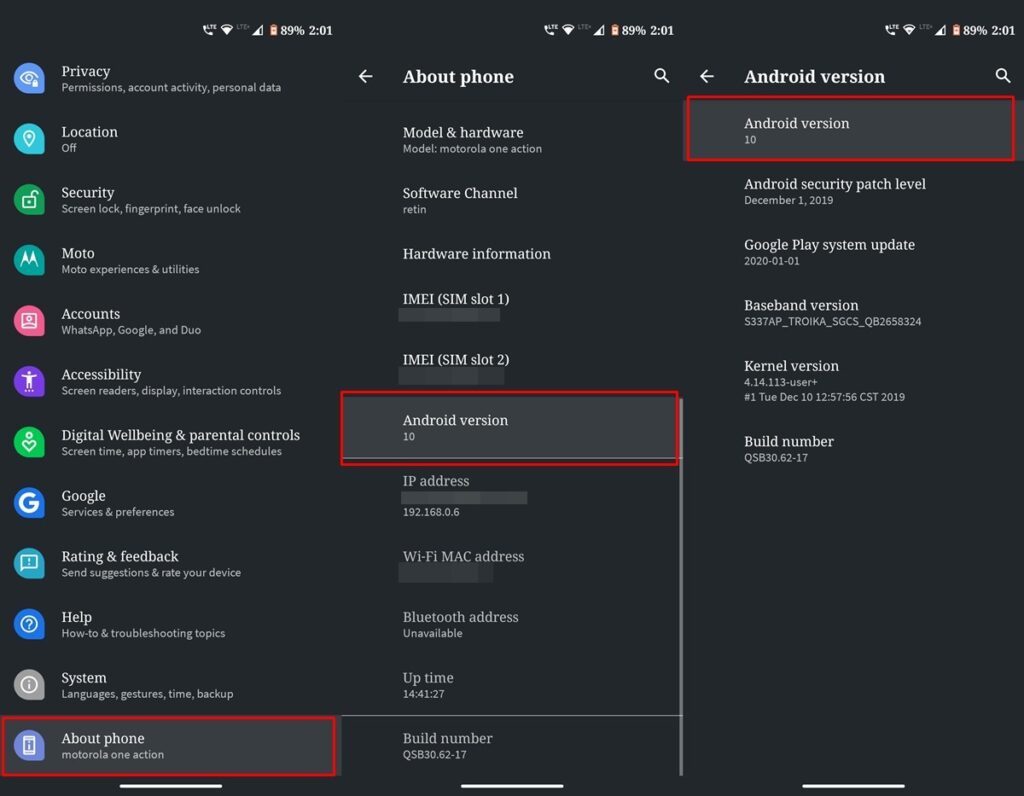Tap Android security patch level entry

click(x=850, y=191)
